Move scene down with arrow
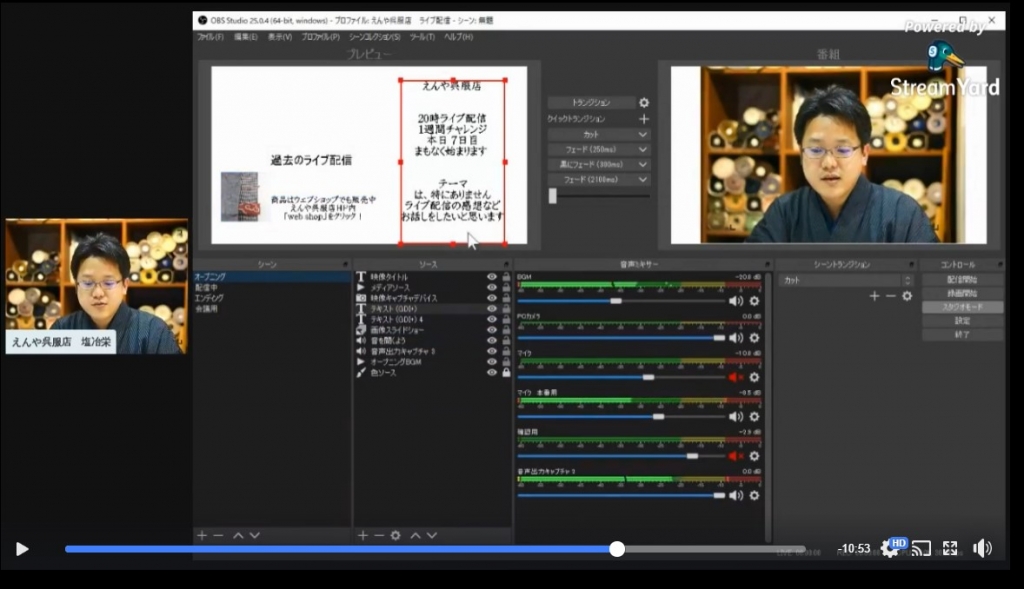 tap(255, 535)
